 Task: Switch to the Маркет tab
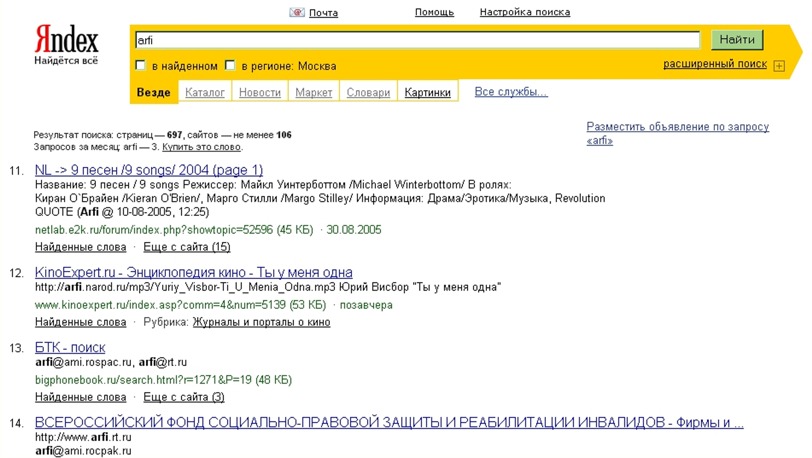313,92
